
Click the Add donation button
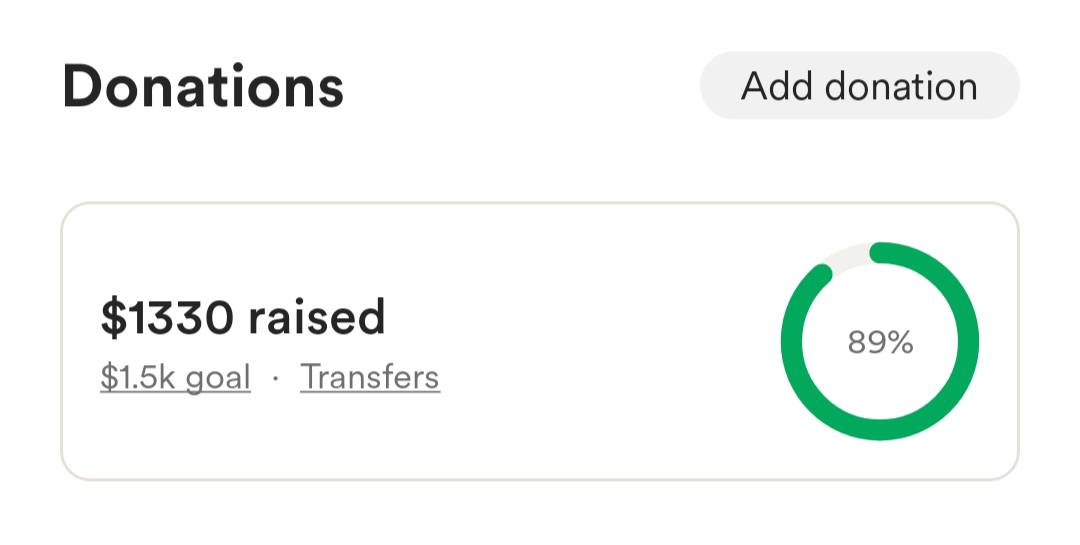click(x=859, y=86)
